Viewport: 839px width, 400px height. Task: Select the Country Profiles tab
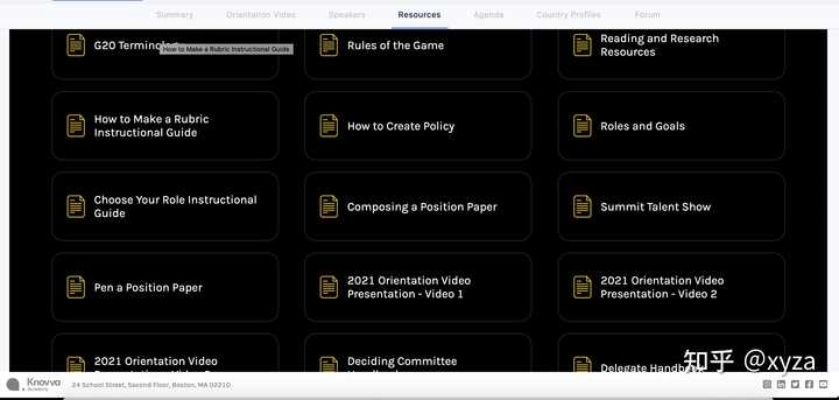point(568,15)
